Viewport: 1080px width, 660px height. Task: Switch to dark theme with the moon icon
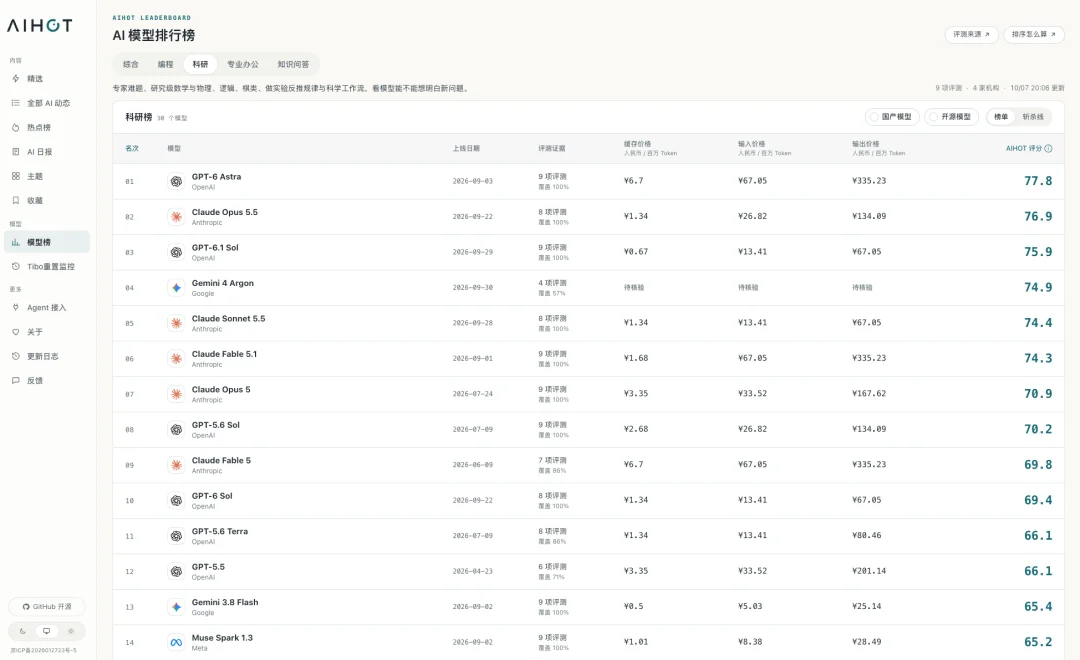pyautogui.click(x=23, y=631)
